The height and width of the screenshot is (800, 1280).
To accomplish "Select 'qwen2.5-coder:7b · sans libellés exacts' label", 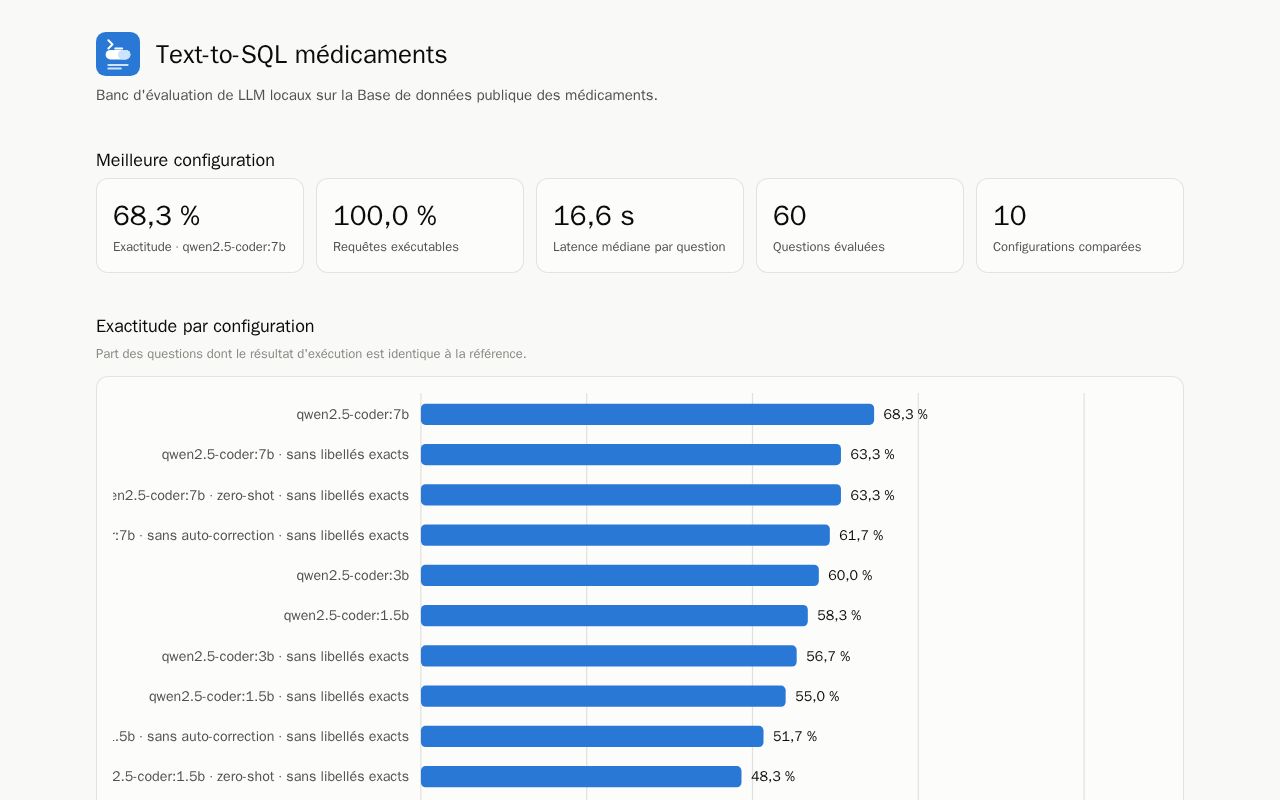I will 285,454.
